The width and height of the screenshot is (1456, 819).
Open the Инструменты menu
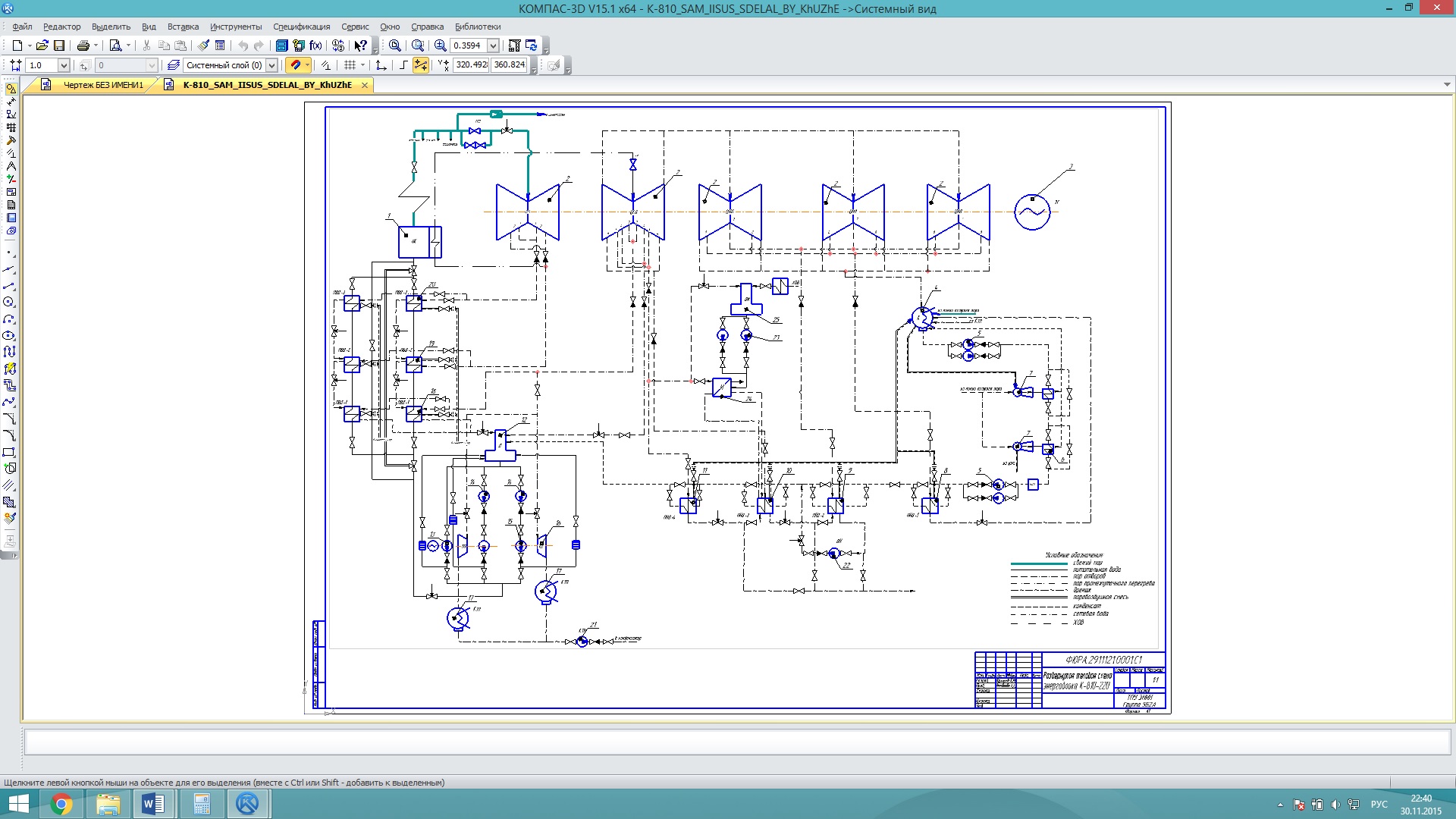click(x=236, y=27)
